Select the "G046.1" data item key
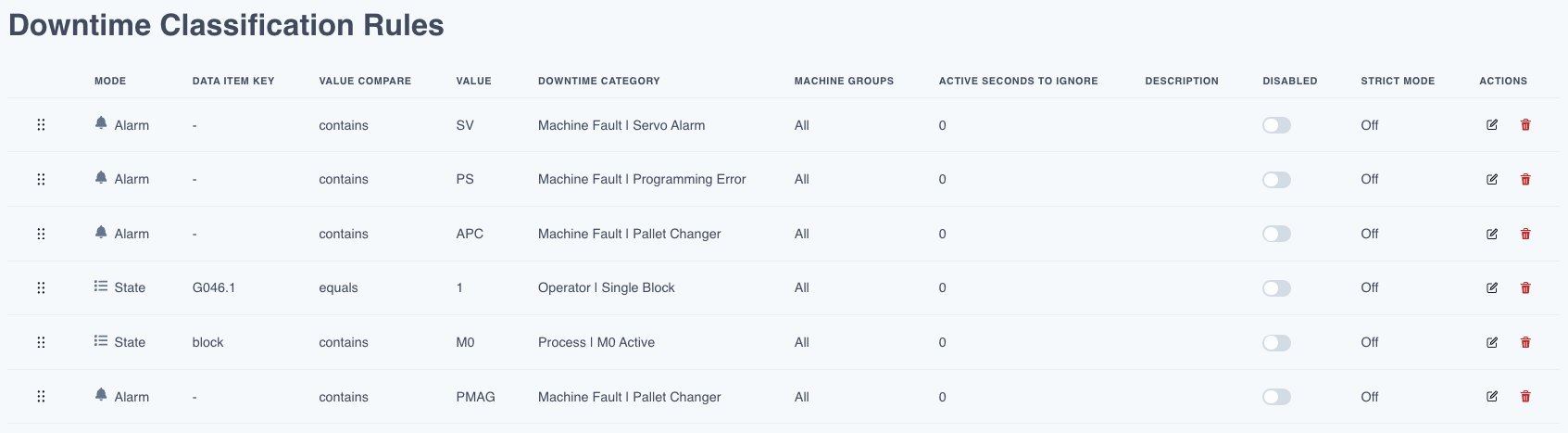The height and width of the screenshot is (433, 1568). click(214, 287)
